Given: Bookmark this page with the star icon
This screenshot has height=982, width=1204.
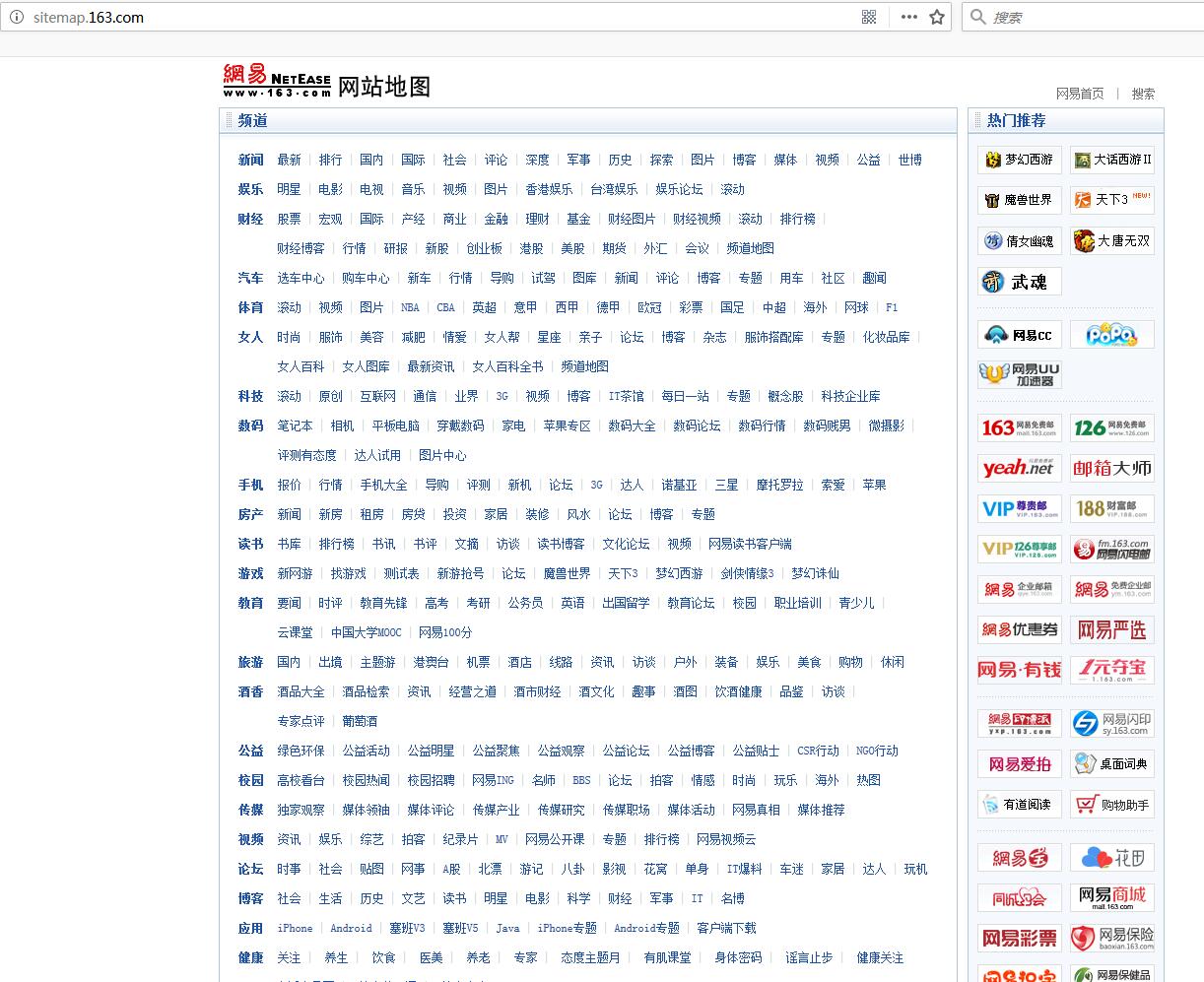Looking at the screenshot, I should click(x=937, y=17).
